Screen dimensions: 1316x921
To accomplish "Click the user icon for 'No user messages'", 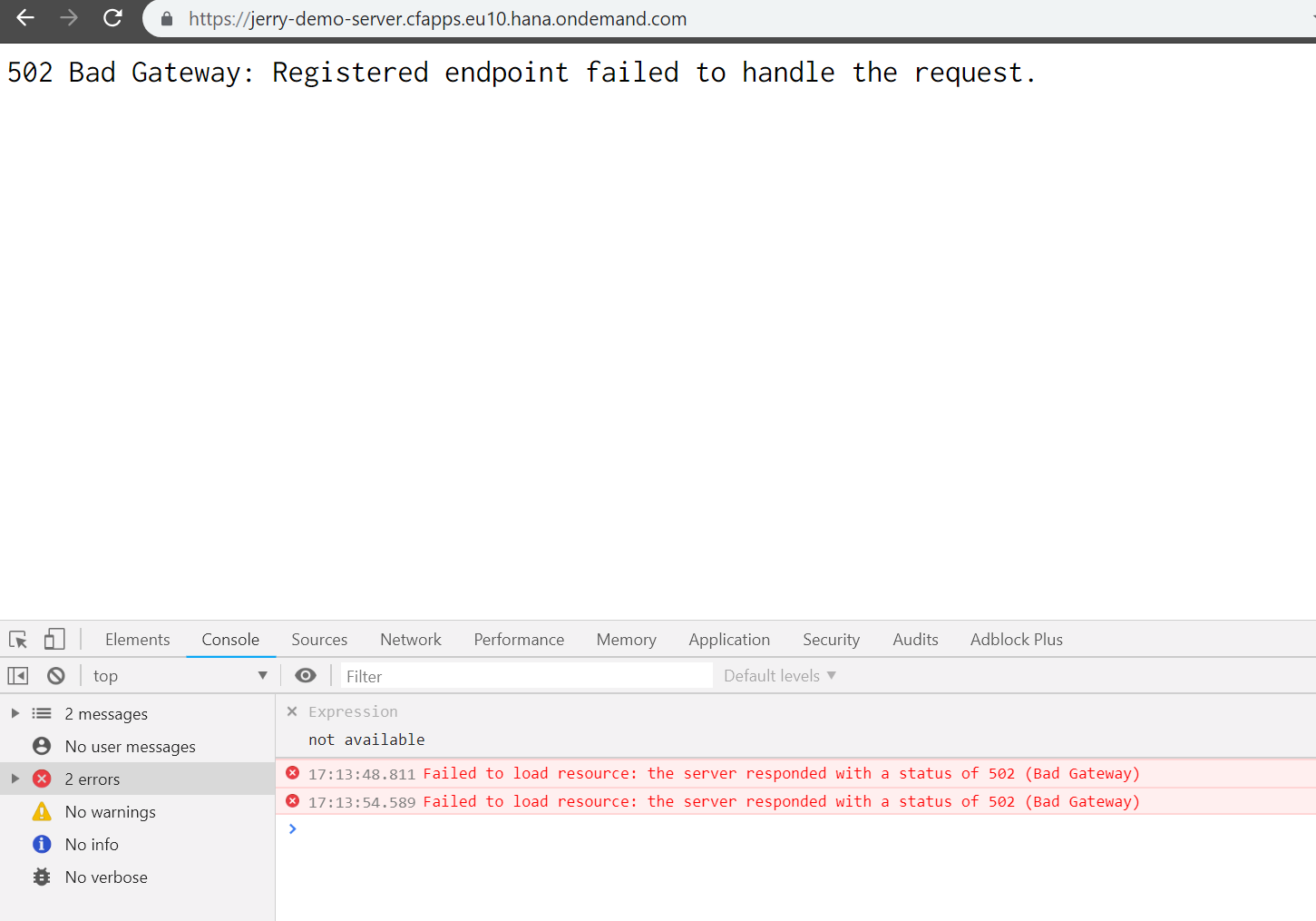I will pos(42,746).
